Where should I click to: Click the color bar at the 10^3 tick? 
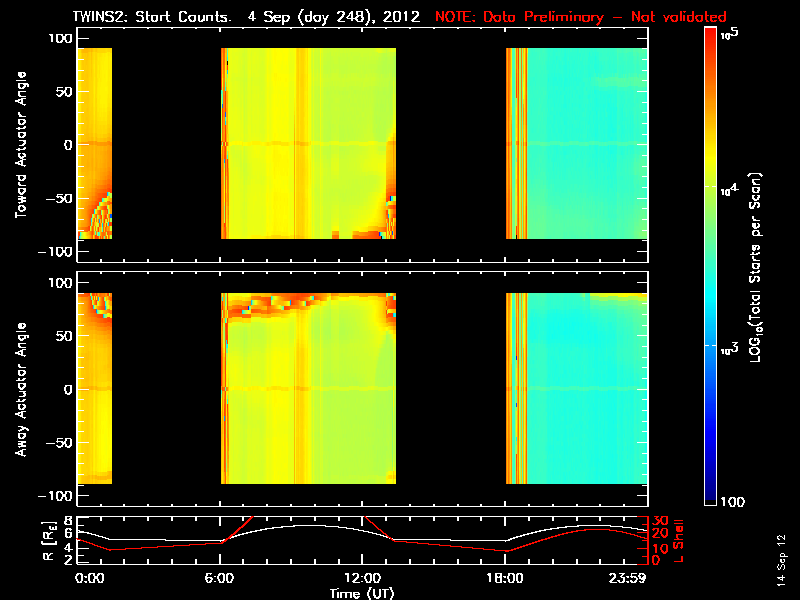coord(711,346)
